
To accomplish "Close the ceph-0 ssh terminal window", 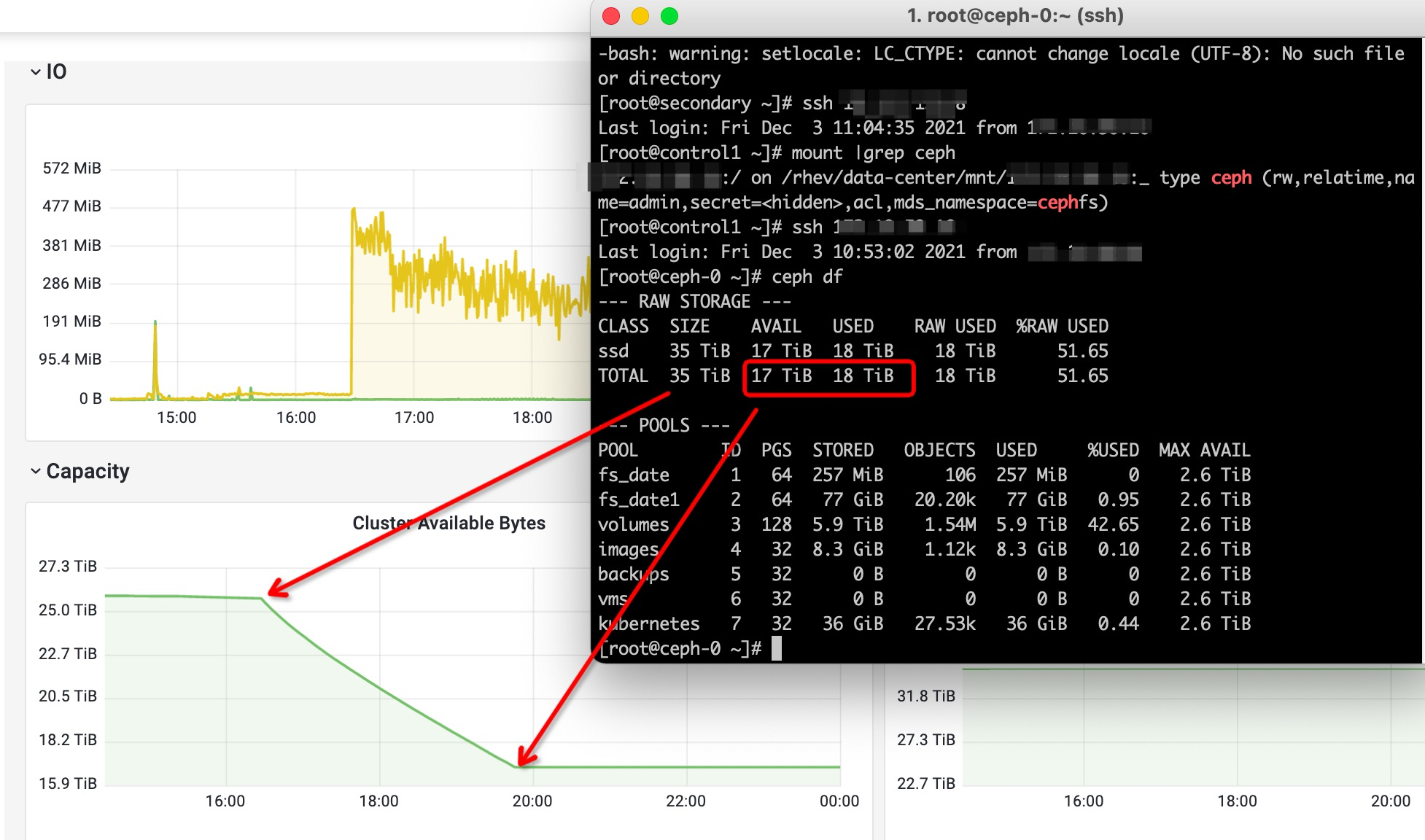I will point(611,16).
